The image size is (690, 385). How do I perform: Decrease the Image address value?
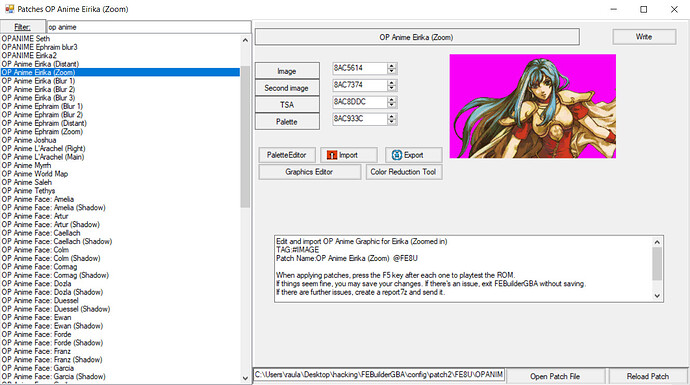click(x=392, y=71)
